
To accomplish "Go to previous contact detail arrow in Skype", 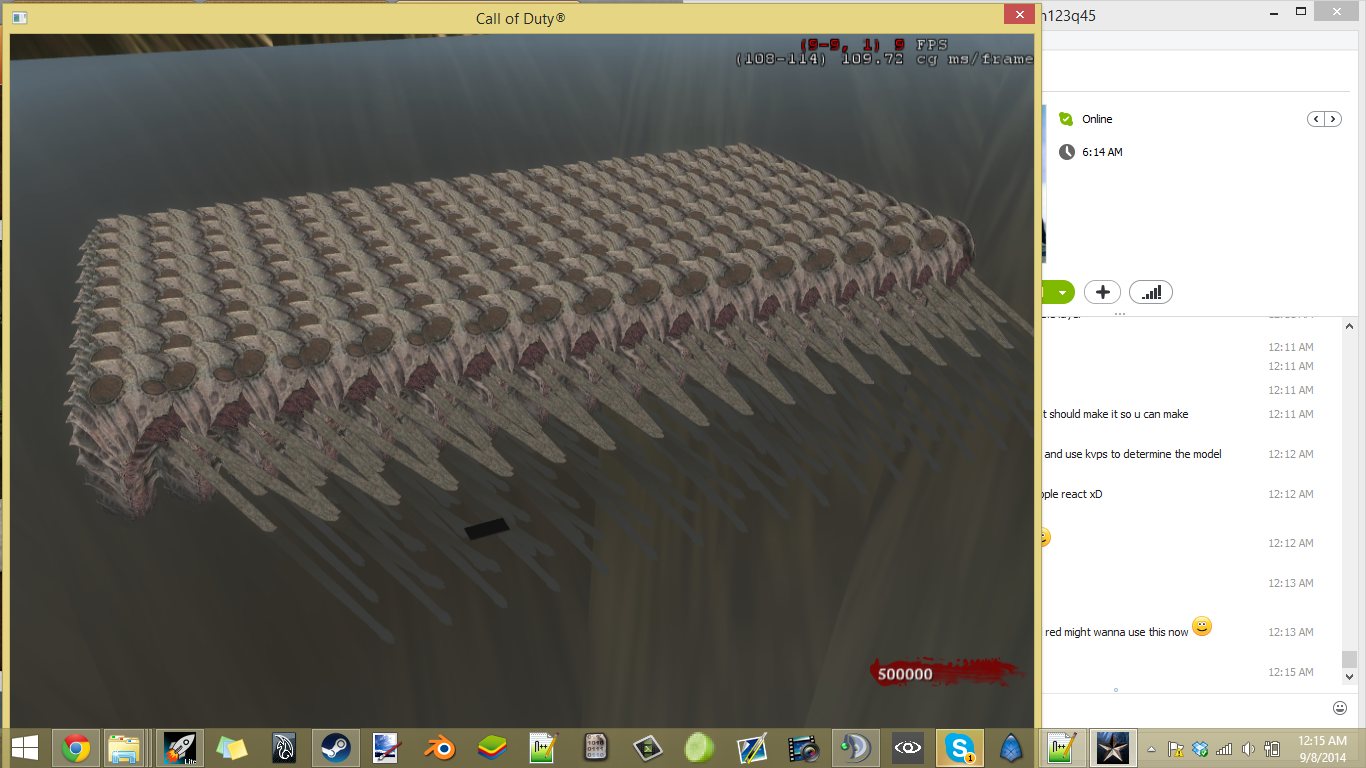I will [x=1316, y=119].
